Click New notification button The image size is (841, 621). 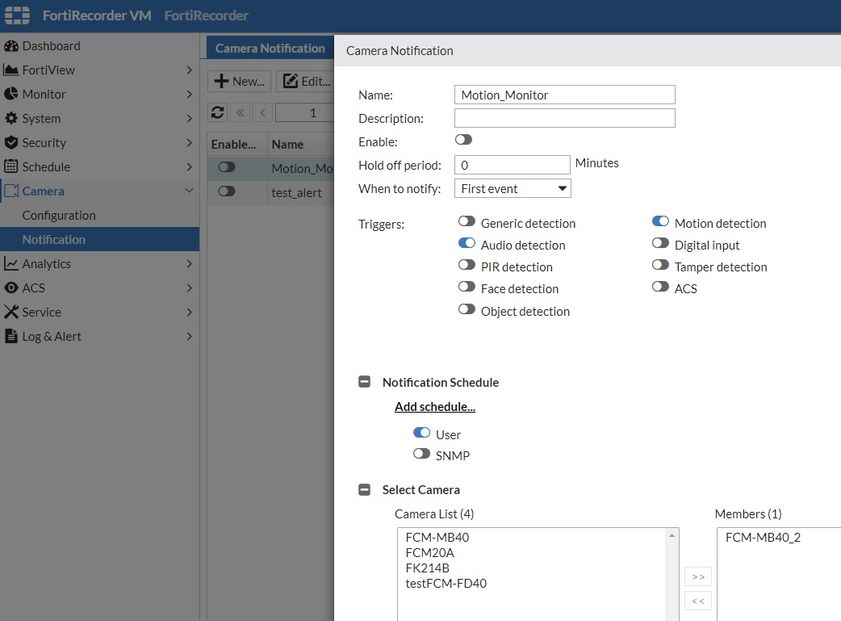click(239, 81)
